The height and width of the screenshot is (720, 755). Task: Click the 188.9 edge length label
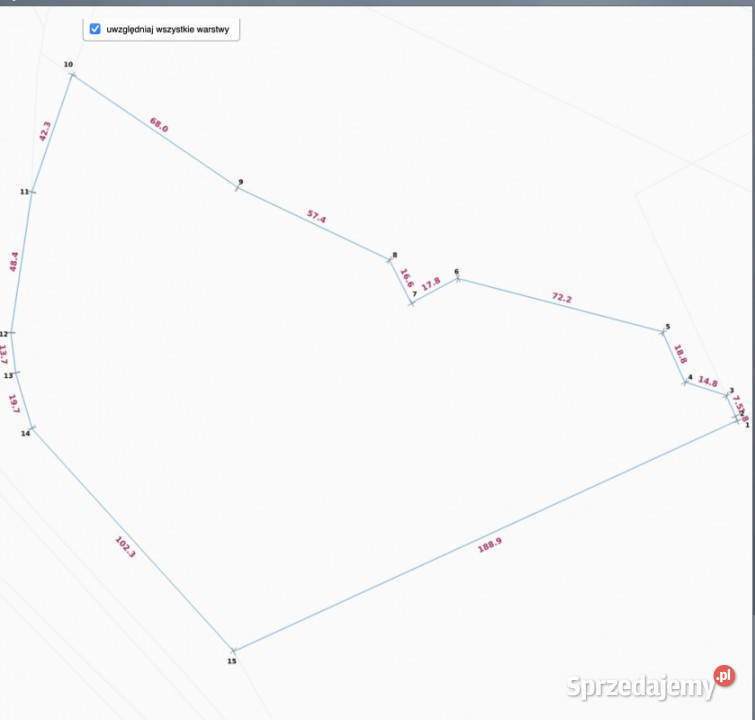click(x=490, y=546)
